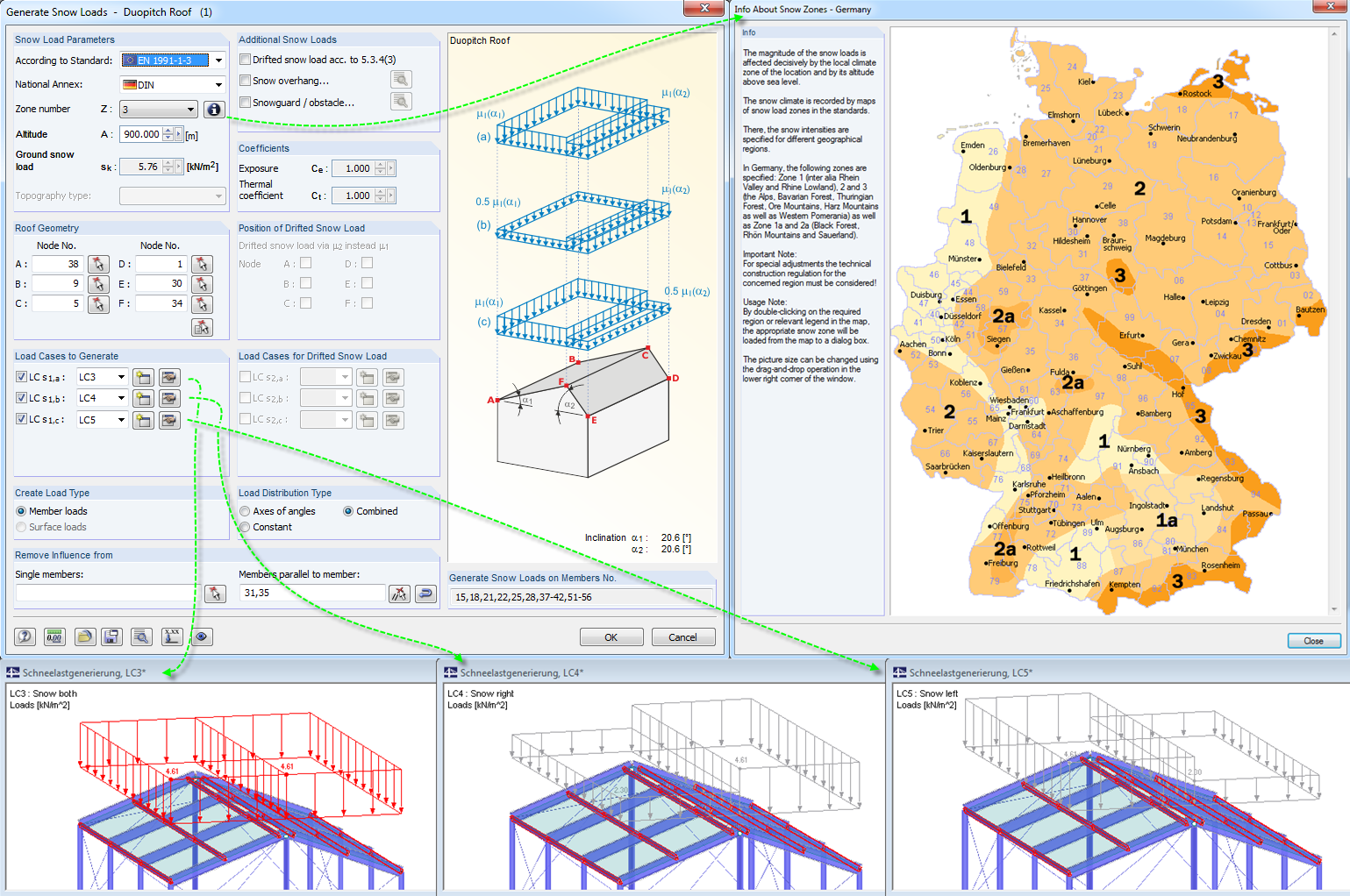Screen dimensions: 1350x896
Task: Create new load case for LC s1,b
Action: click(x=142, y=398)
